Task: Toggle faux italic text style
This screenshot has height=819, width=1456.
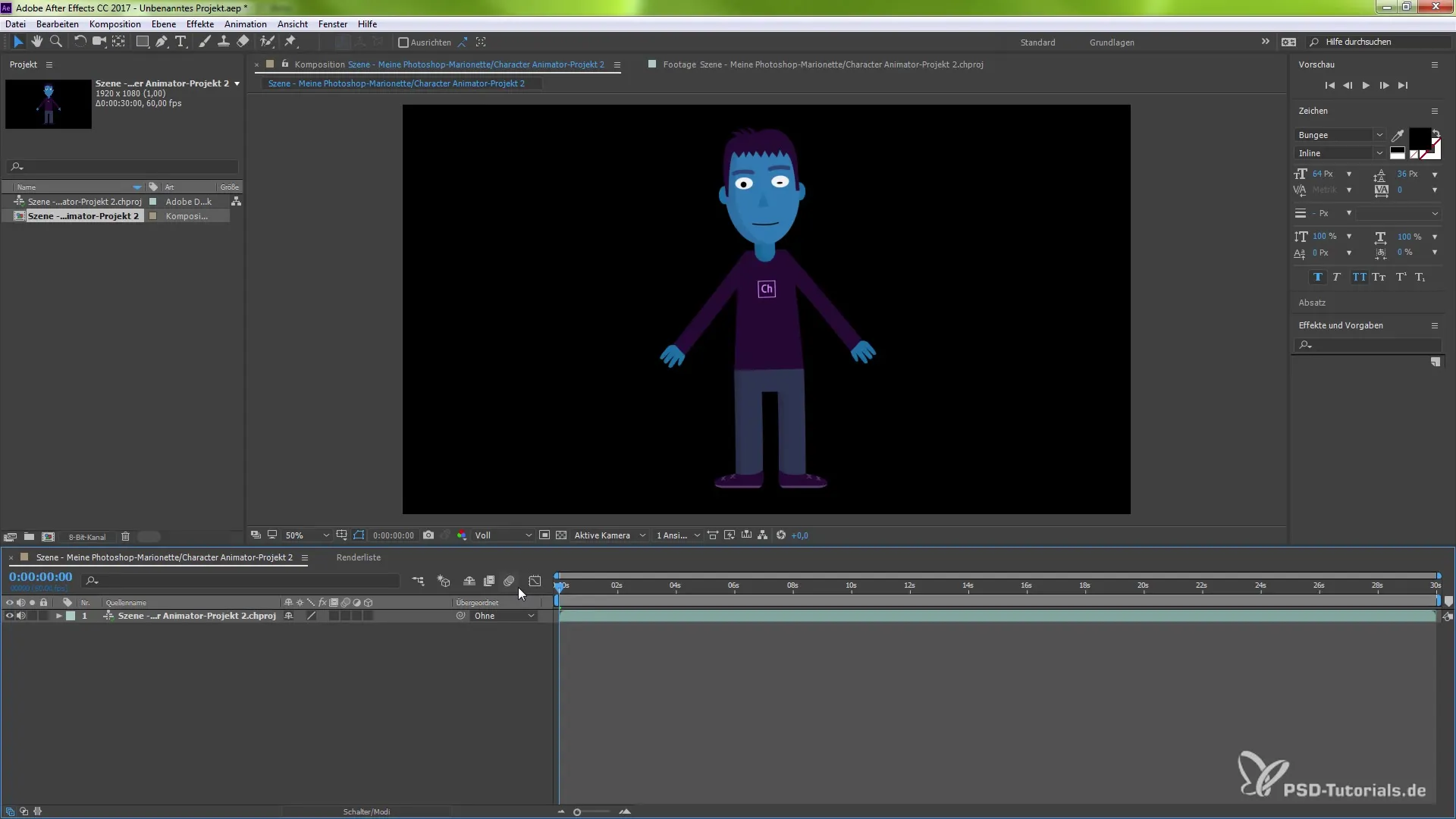Action: (1336, 278)
